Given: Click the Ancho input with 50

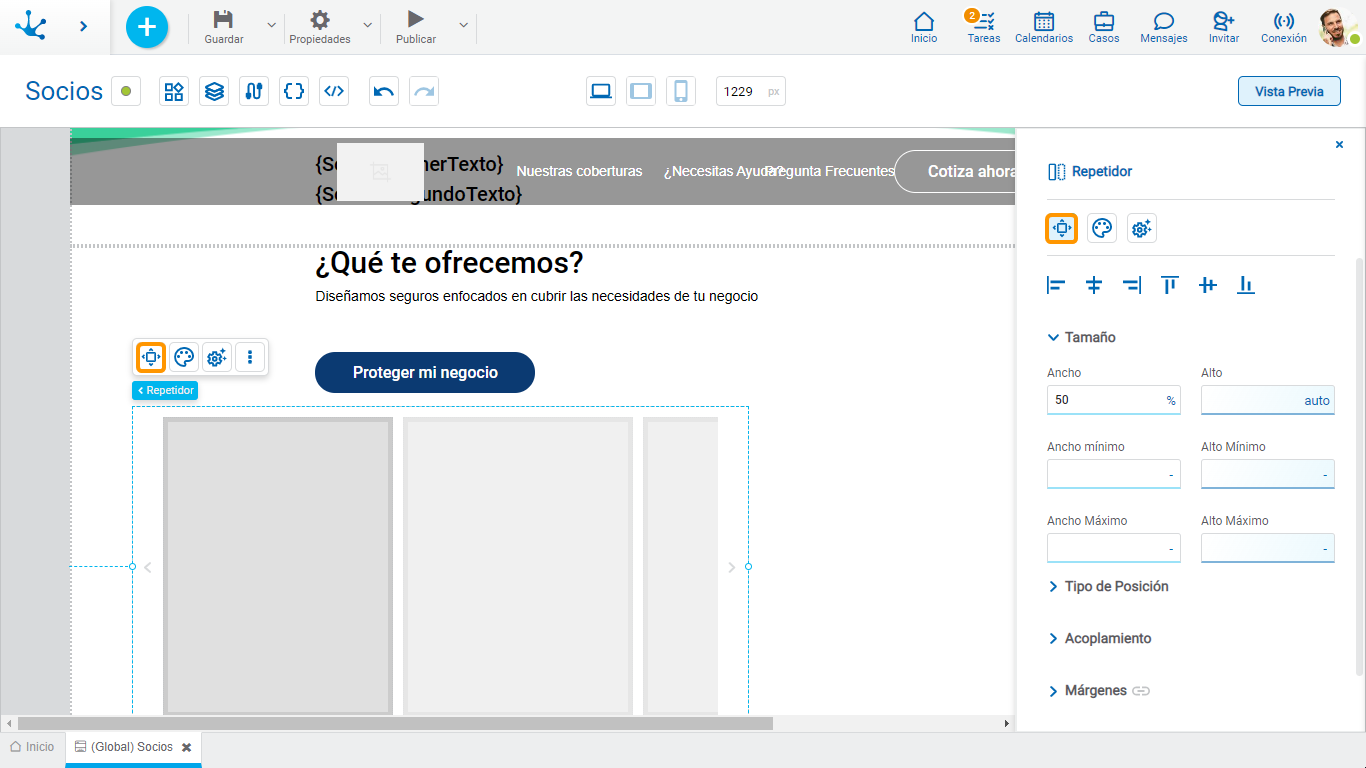Looking at the screenshot, I should 1113,400.
